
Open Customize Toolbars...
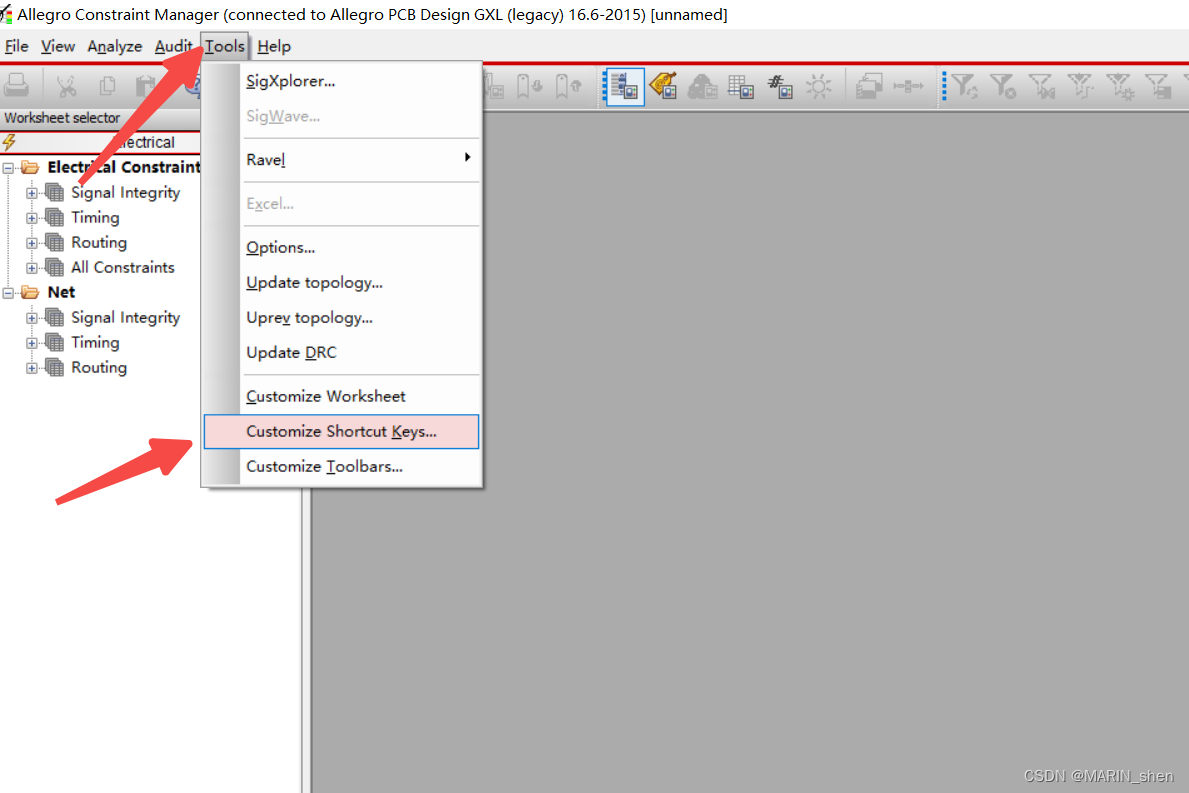point(341,466)
